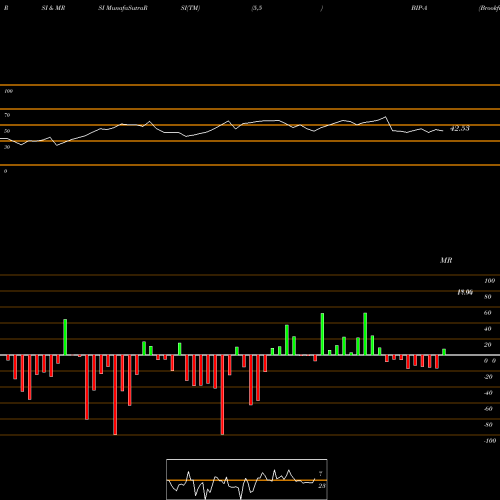Click the '7' value in mini chart
The height and width of the screenshot is (500, 500).
[x=321, y=473]
